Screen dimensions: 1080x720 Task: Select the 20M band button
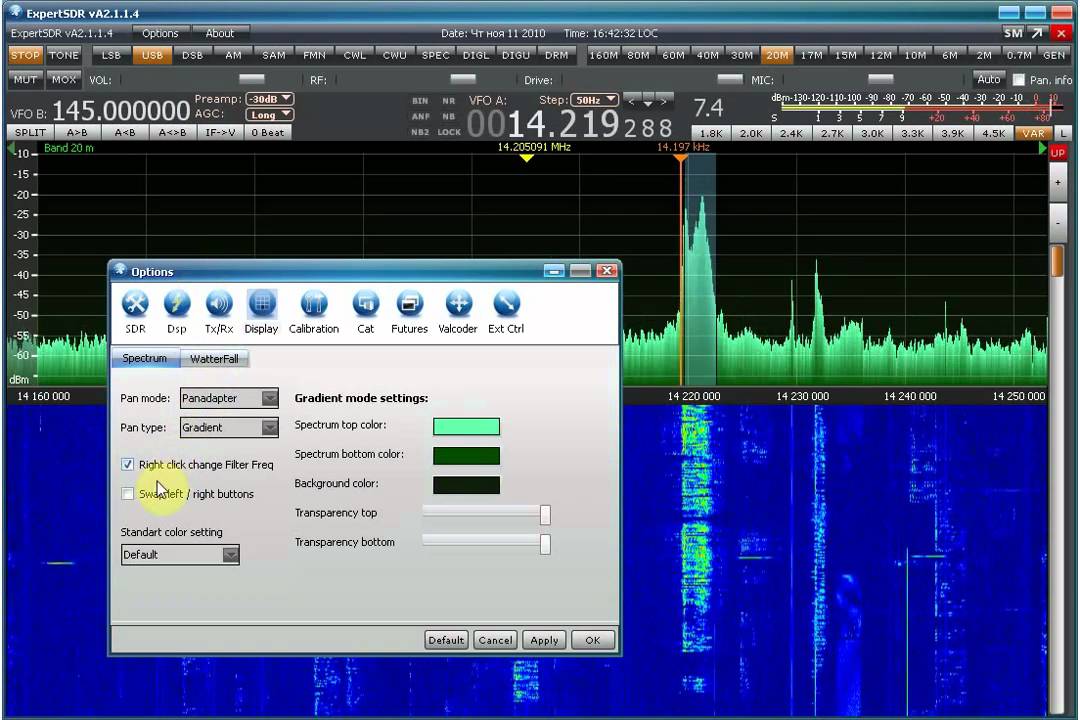click(x=777, y=55)
